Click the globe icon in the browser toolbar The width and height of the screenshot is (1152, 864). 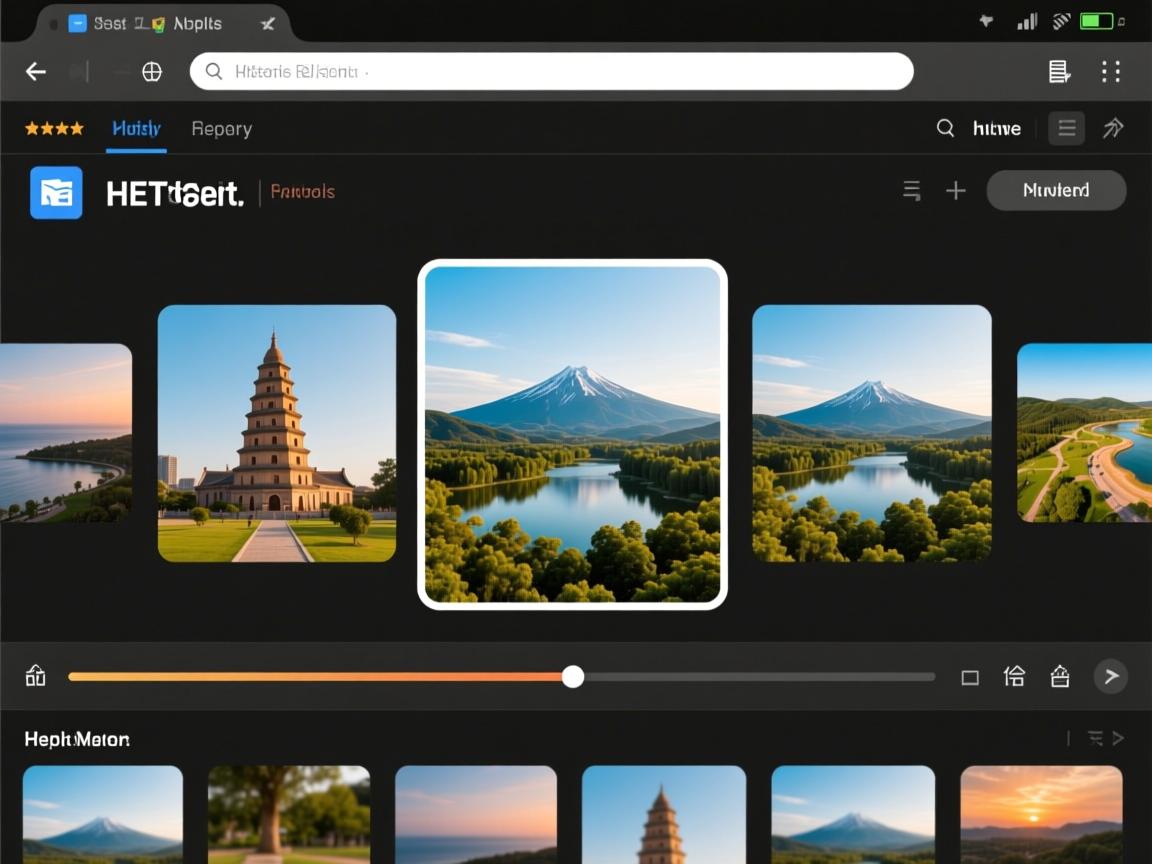click(151, 71)
